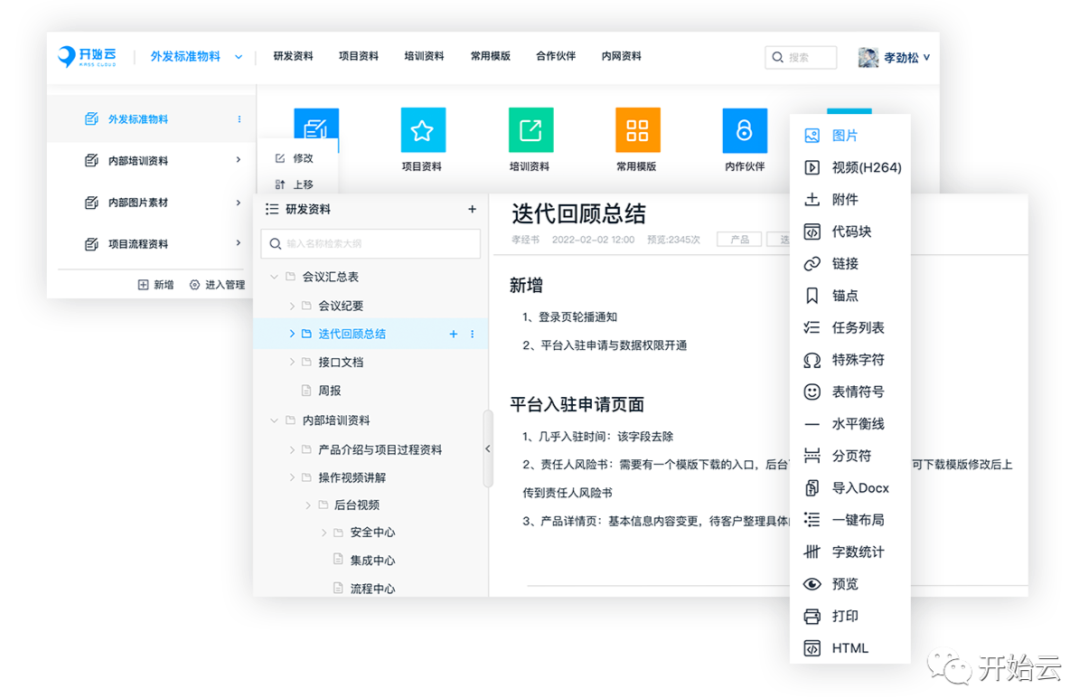Insert a 任务列表 checklist
This screenshot has height=698, width=1080.
[x=857, y=327]
